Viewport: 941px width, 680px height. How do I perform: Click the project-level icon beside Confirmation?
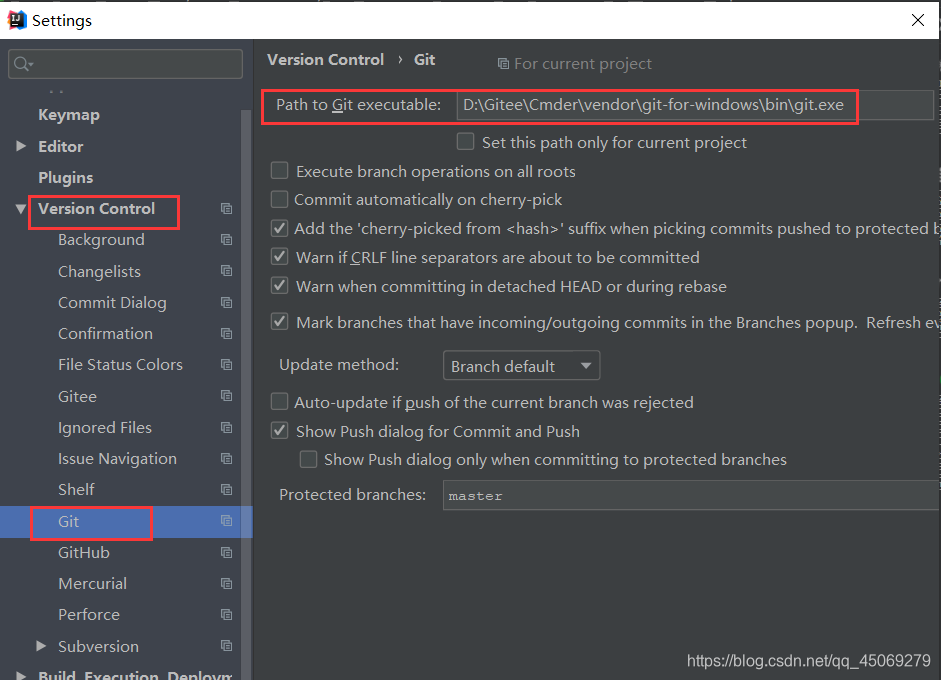point(226,334)
